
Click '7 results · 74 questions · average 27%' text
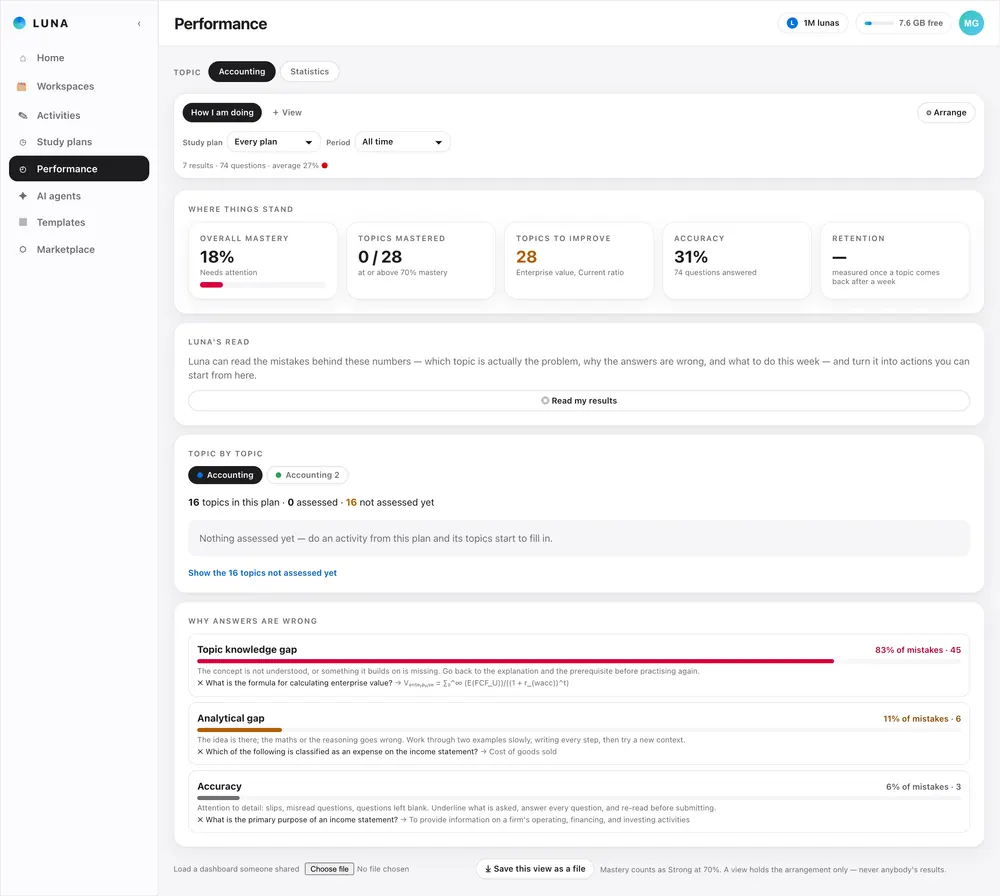(251, 165)
